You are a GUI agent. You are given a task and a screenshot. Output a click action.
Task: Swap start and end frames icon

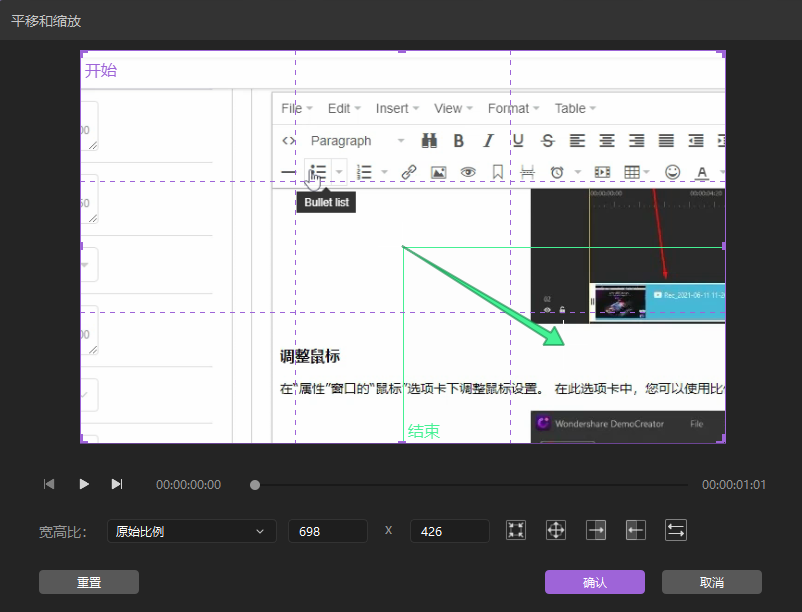(676, 531)
